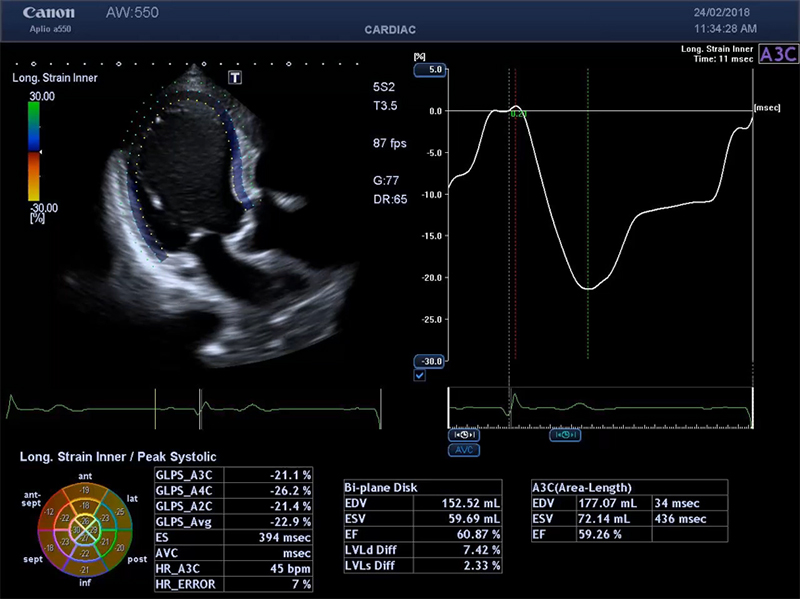
Task: Click the T marker on the ultrasound image
Action: 235,77
